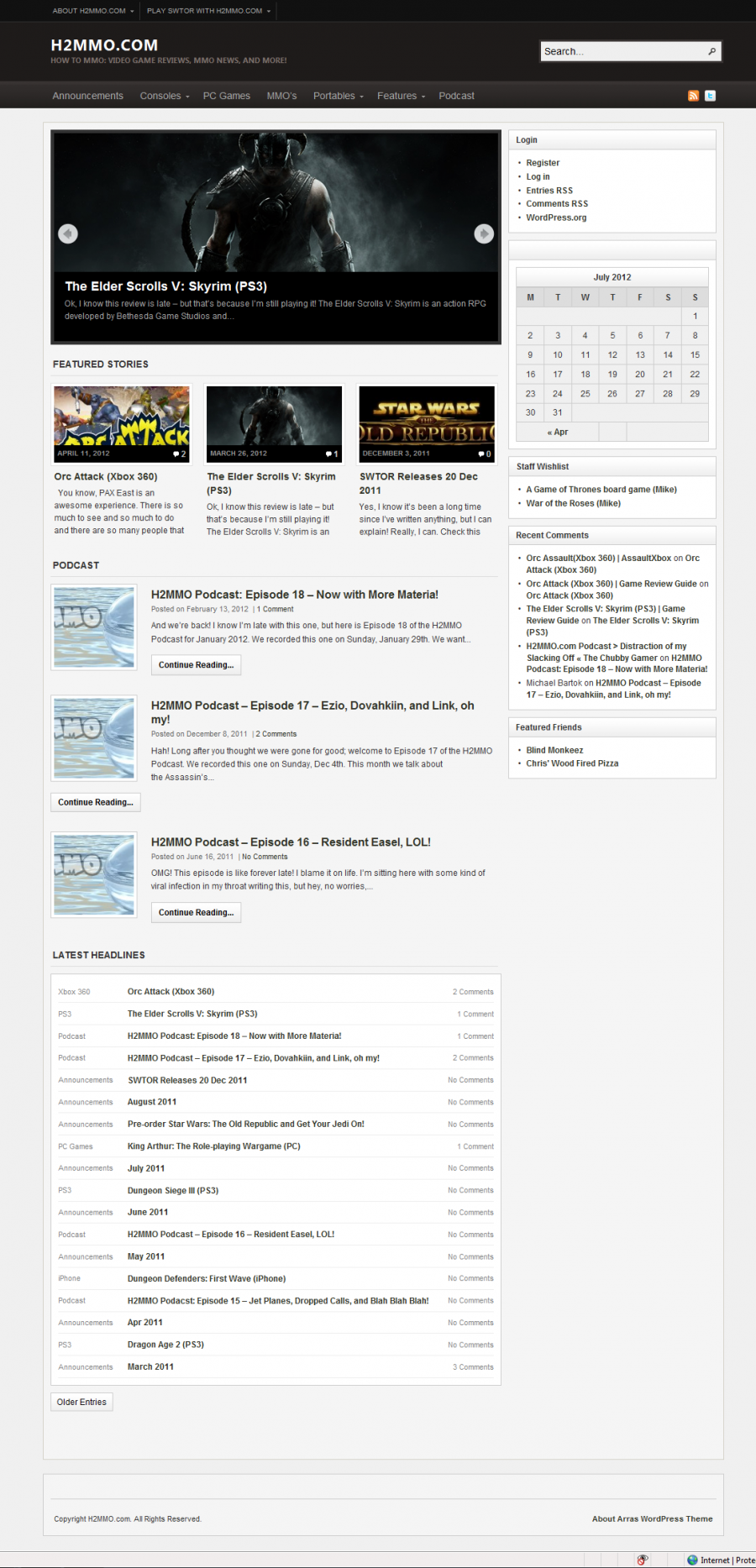Open Star Wars Old Republic thumbnail

pos(427,424)
